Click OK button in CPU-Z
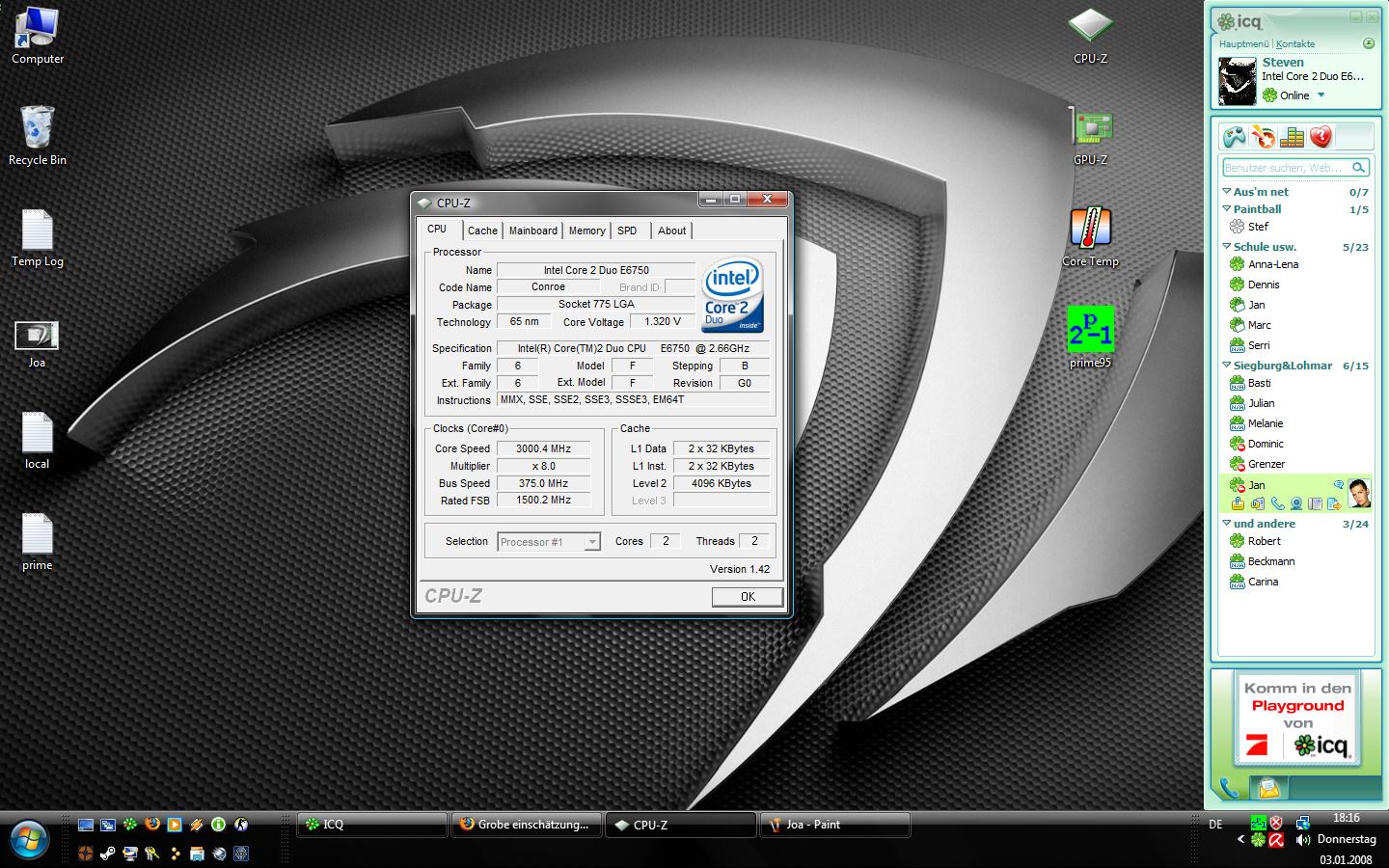 (x=748, y=597)
